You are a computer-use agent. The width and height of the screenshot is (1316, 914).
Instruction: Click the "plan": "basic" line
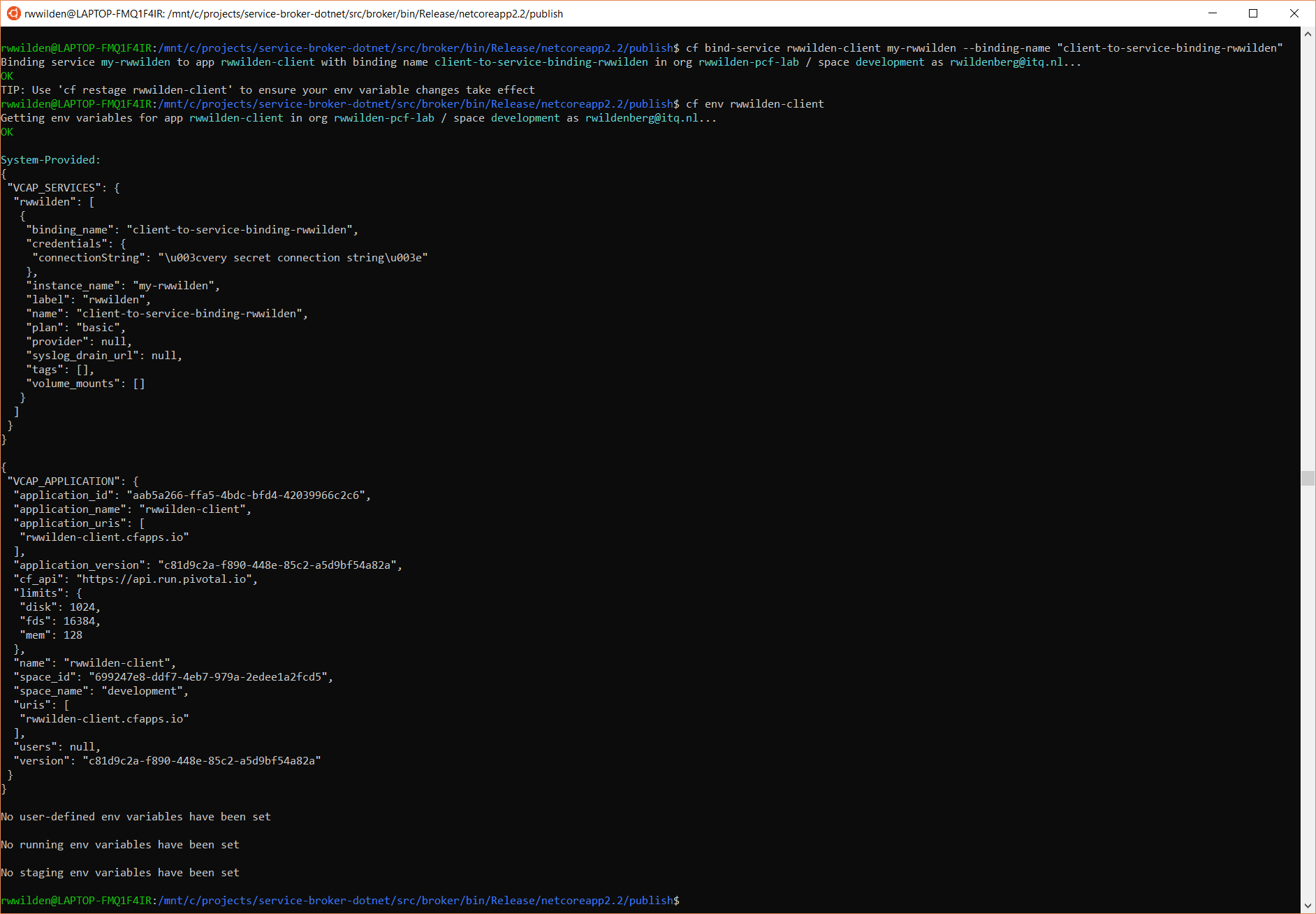click(75, 328)
